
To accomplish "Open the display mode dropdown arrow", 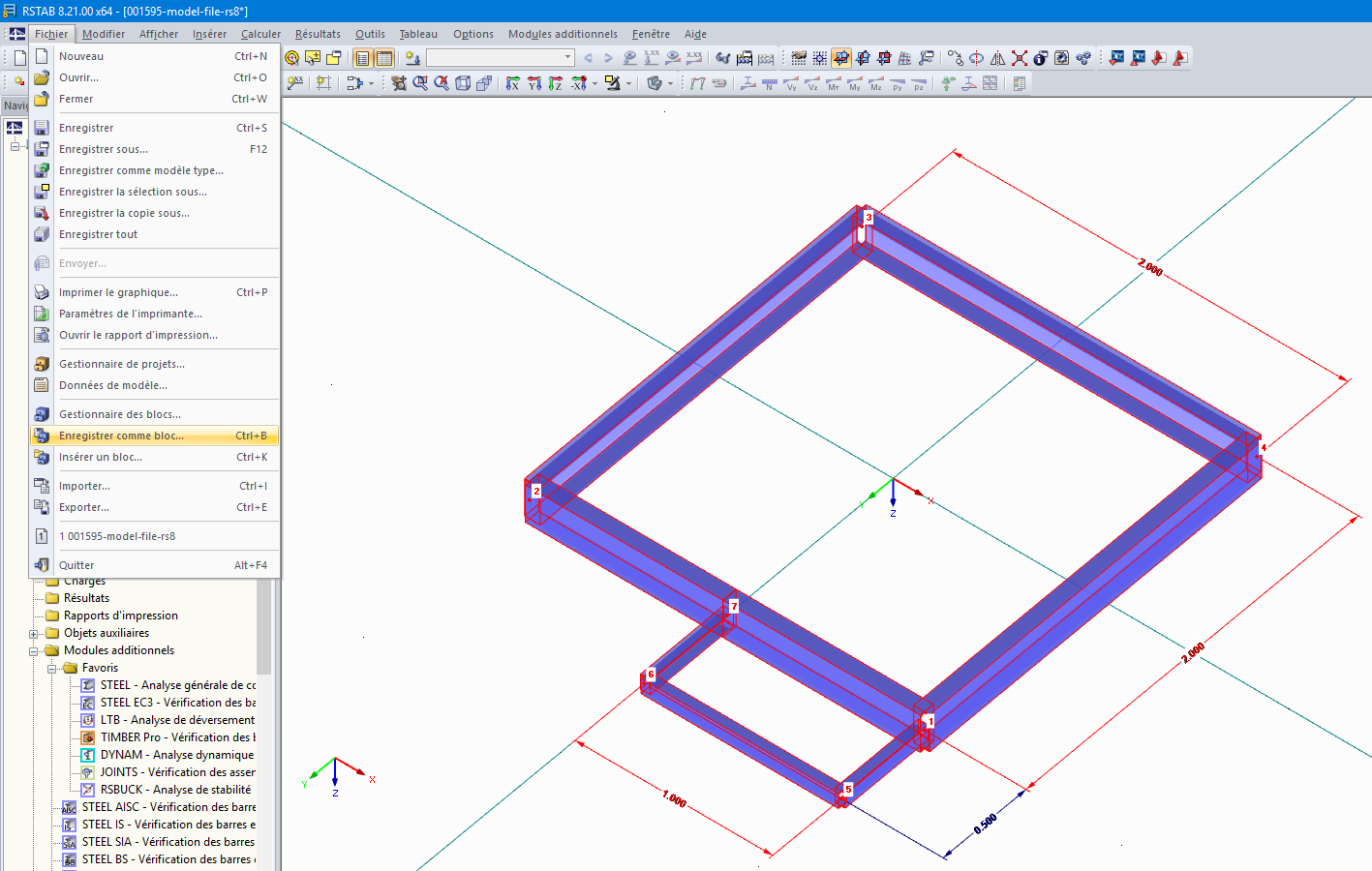I will pyautogui.click(x=628, y=83).
